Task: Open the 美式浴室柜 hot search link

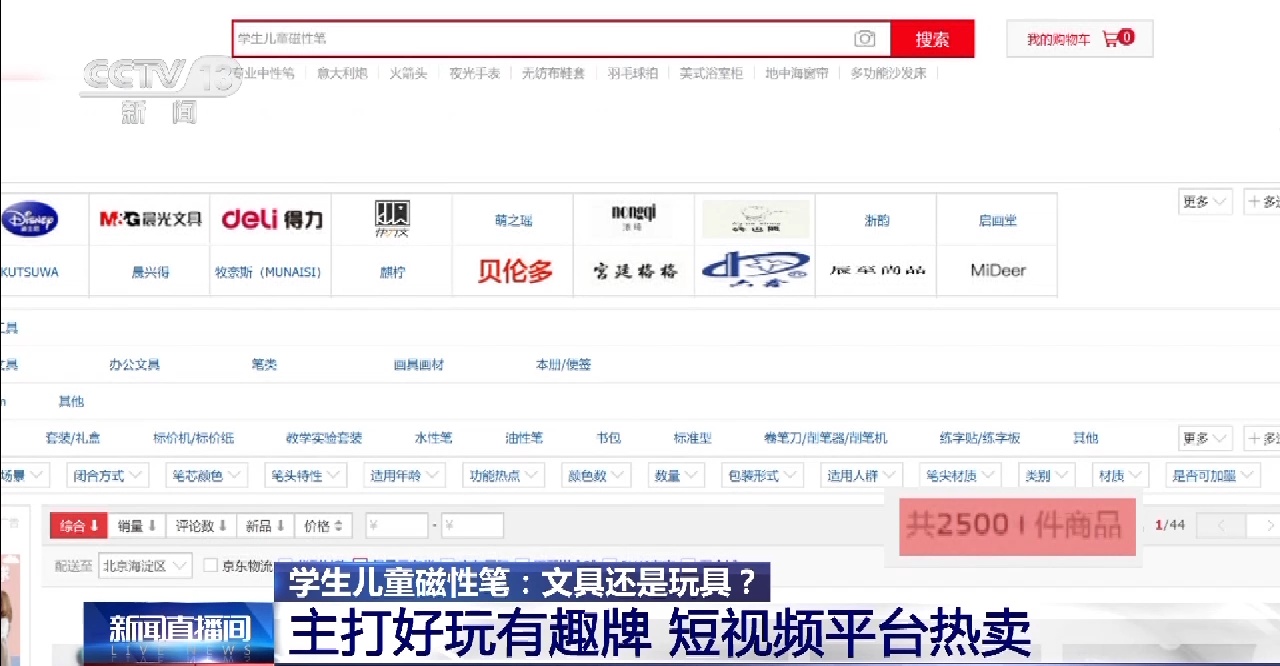Action: (711, 73)
